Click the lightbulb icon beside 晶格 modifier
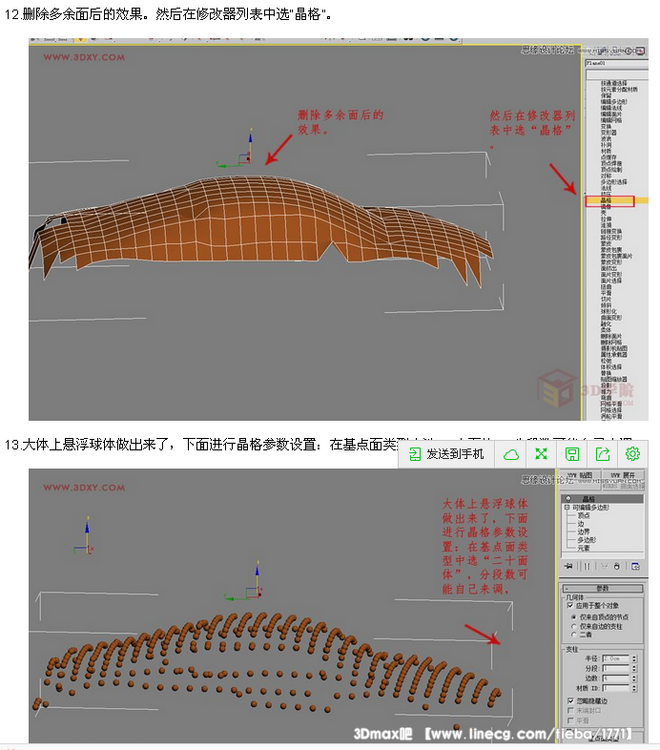Image resolution: width=660 pixels, height=750 pixels. click(568, 499)
